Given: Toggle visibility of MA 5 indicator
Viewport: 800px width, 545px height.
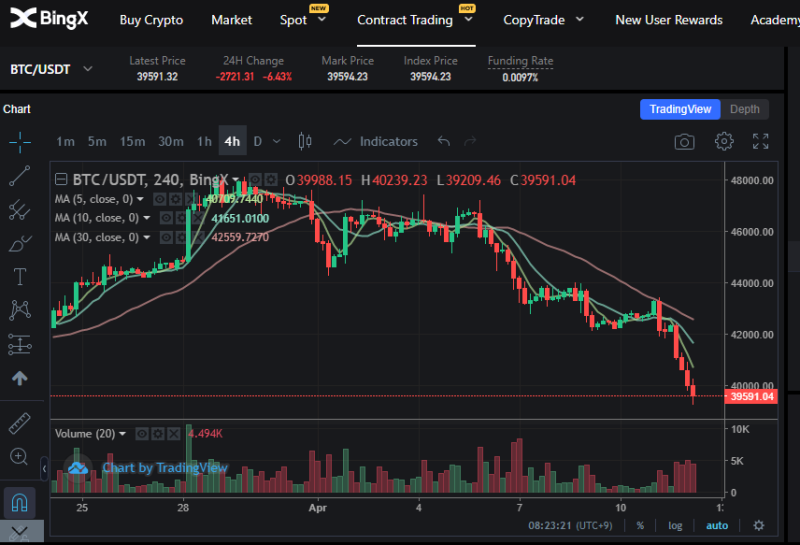Looking at the screenshot, I should (160, 199).
